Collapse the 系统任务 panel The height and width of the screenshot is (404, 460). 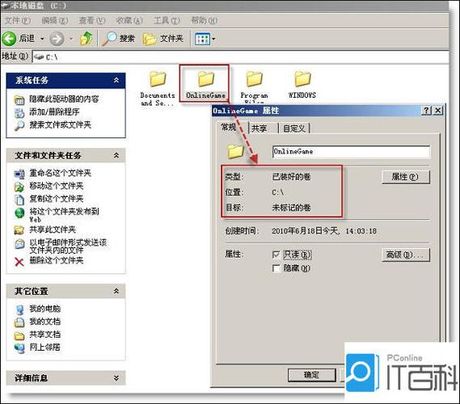tap(116, 80)
